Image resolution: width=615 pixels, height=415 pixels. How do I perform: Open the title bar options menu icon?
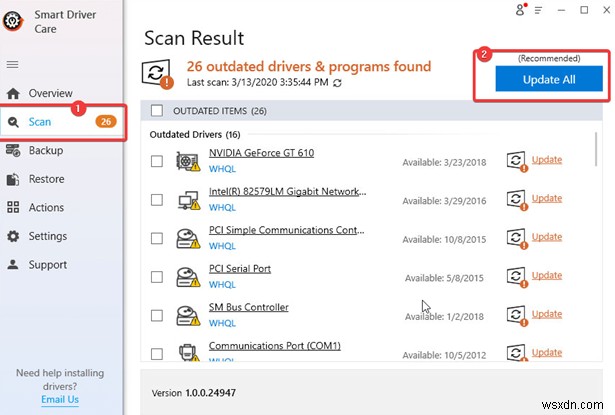(539, 10)
